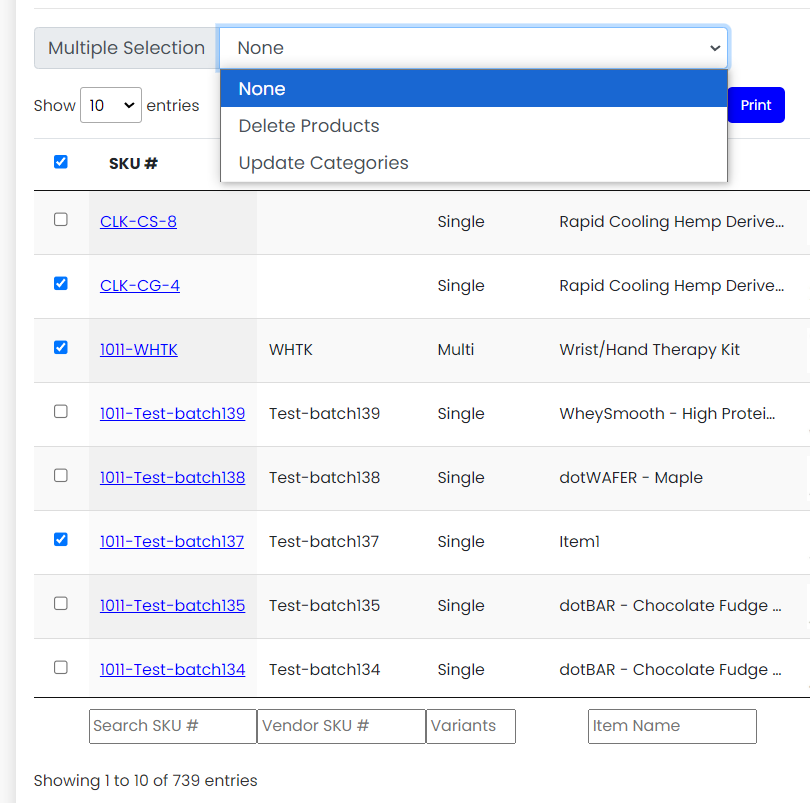Open the 1011-Test-batch135 product link
810x803 pixels.
pyautogui.click(x=172, y=605)
